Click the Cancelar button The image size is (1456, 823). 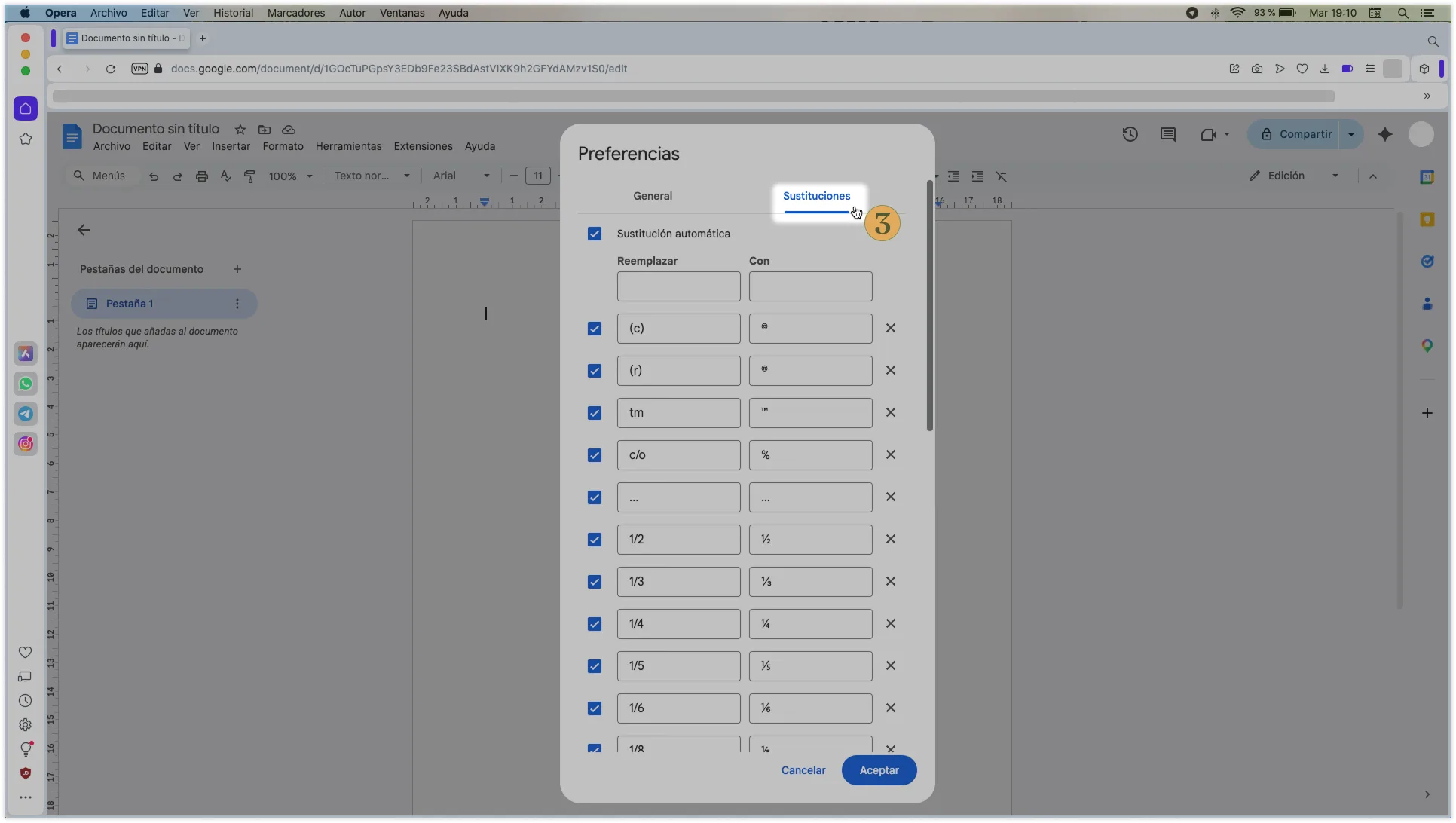pyautogui.click(x=803, y=770)
